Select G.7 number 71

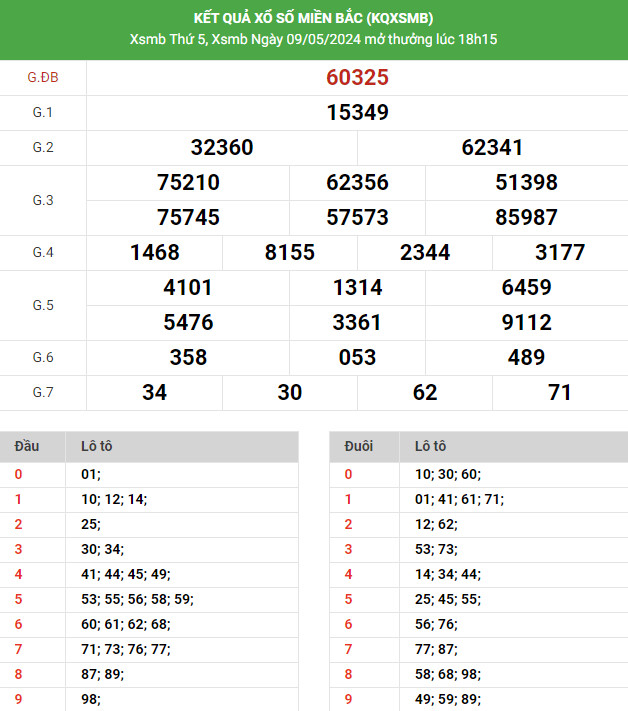(x=560, y=392)
